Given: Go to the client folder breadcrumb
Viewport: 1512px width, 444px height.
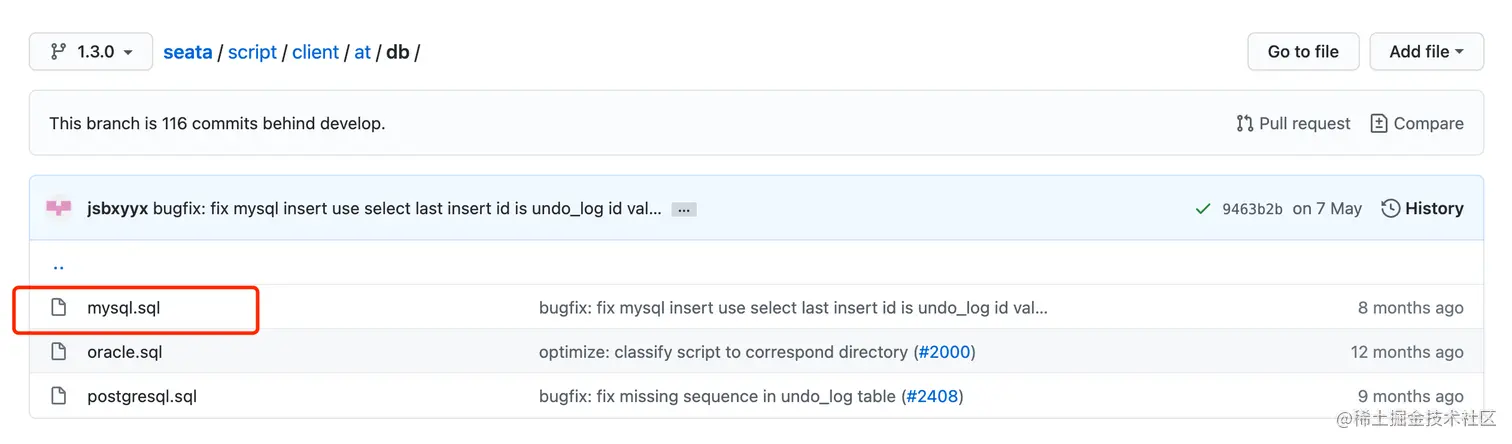Looking at the screenshot, I should (316, 52).
